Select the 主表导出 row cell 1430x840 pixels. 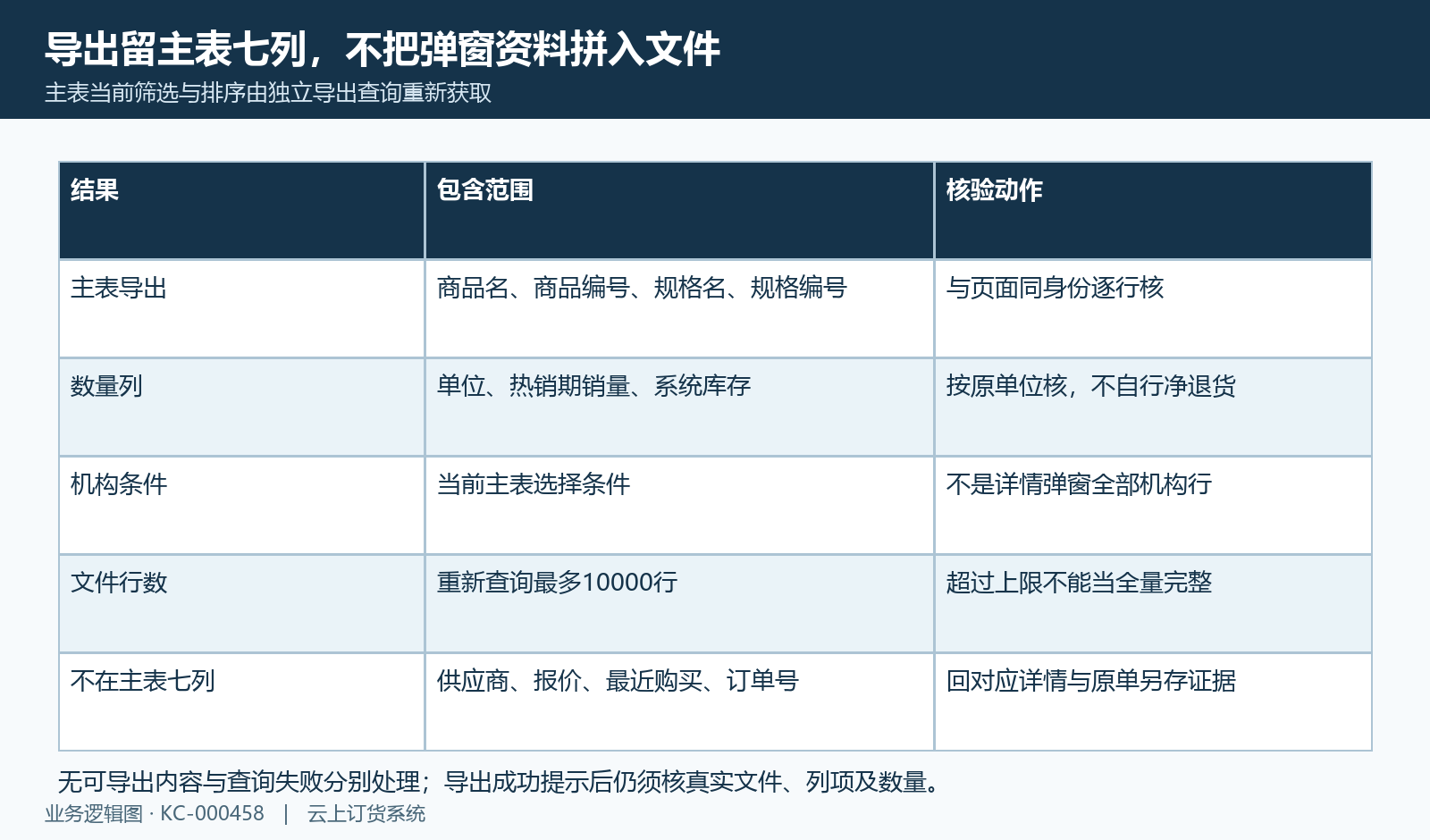(241, 309)
